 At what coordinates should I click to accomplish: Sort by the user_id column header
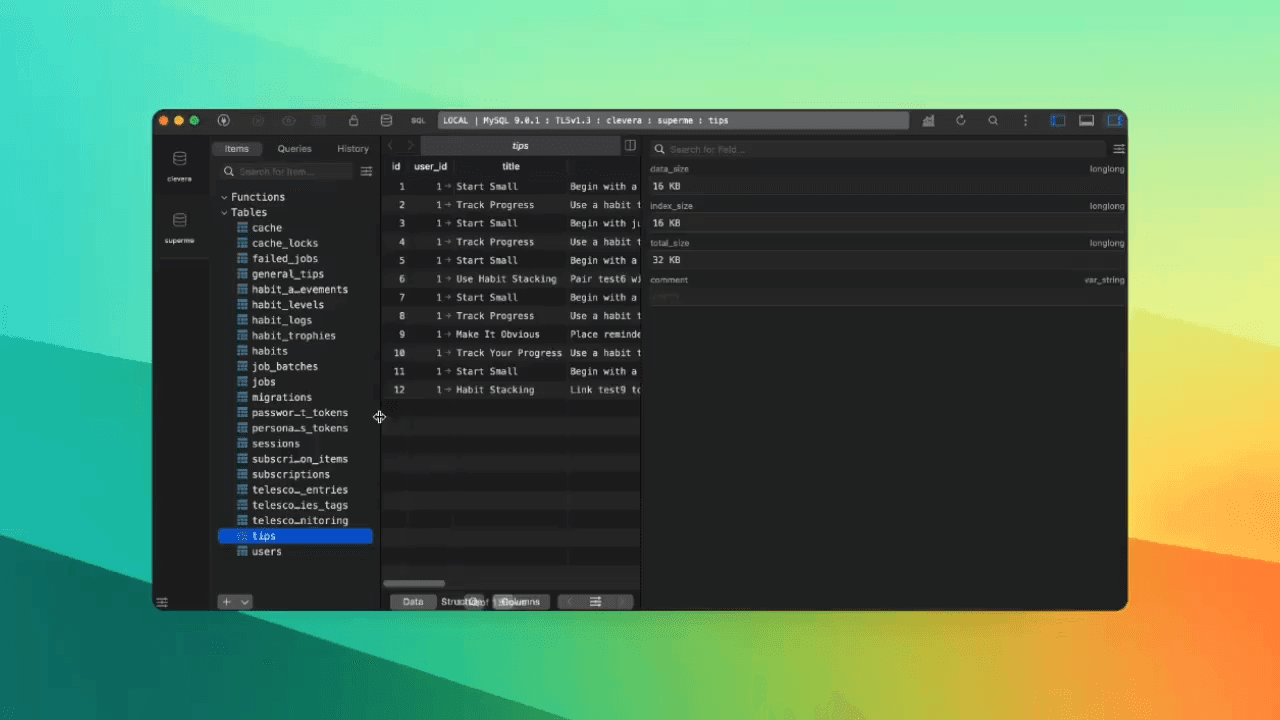(x=431, y=167)
